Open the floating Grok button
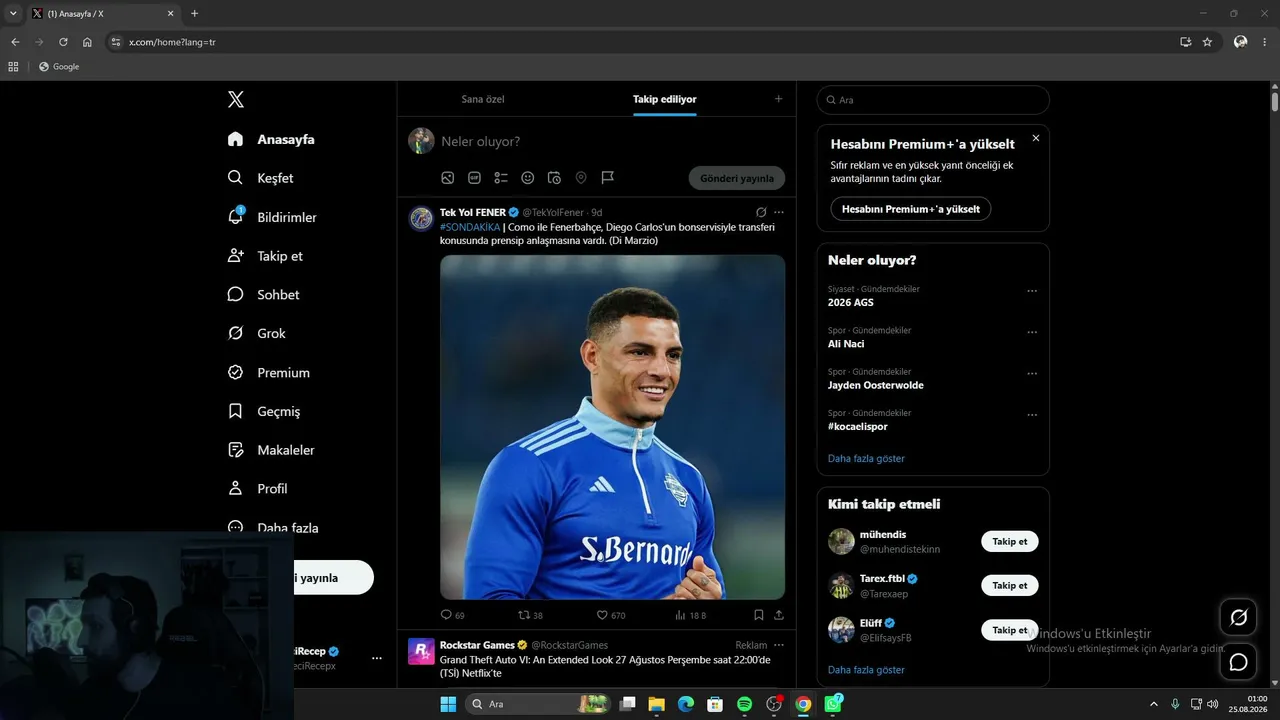This screenshot has height=720, width=1280. (x=1238, y=617)
